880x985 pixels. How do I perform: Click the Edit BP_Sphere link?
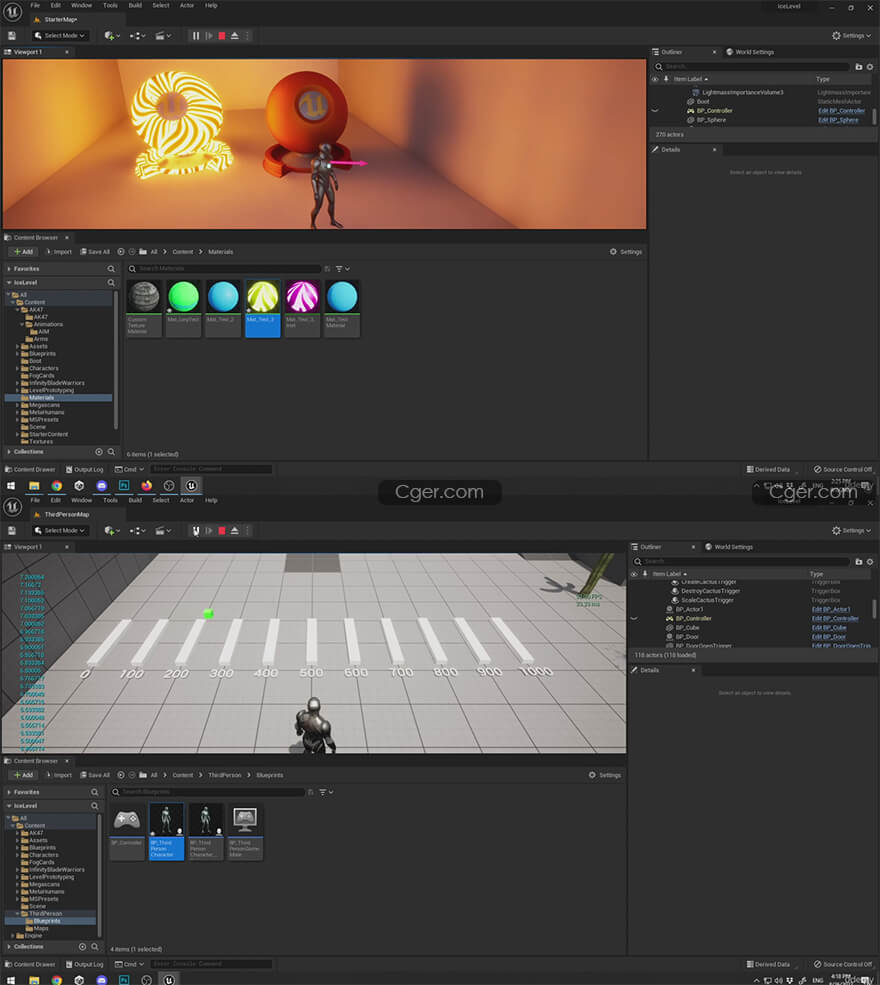(x=838, y=120)
